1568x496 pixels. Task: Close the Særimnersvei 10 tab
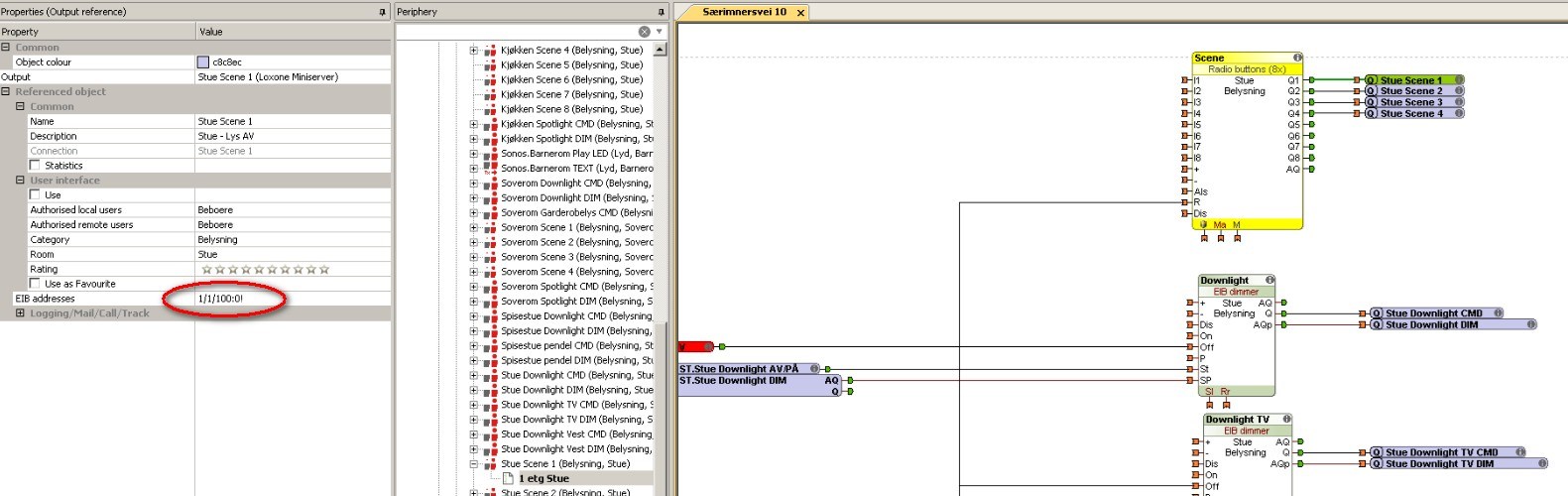pyautogui.click(x=800, y=13)
